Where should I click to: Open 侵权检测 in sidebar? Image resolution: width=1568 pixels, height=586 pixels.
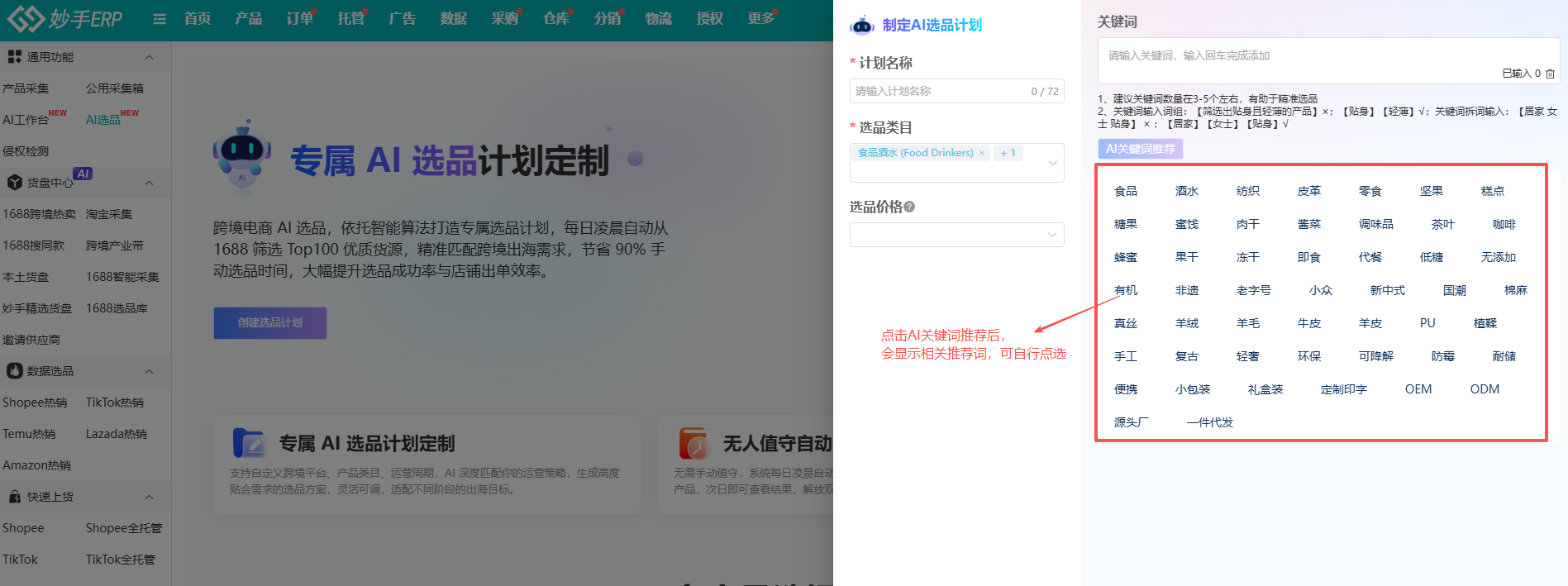tap(26, 151)
